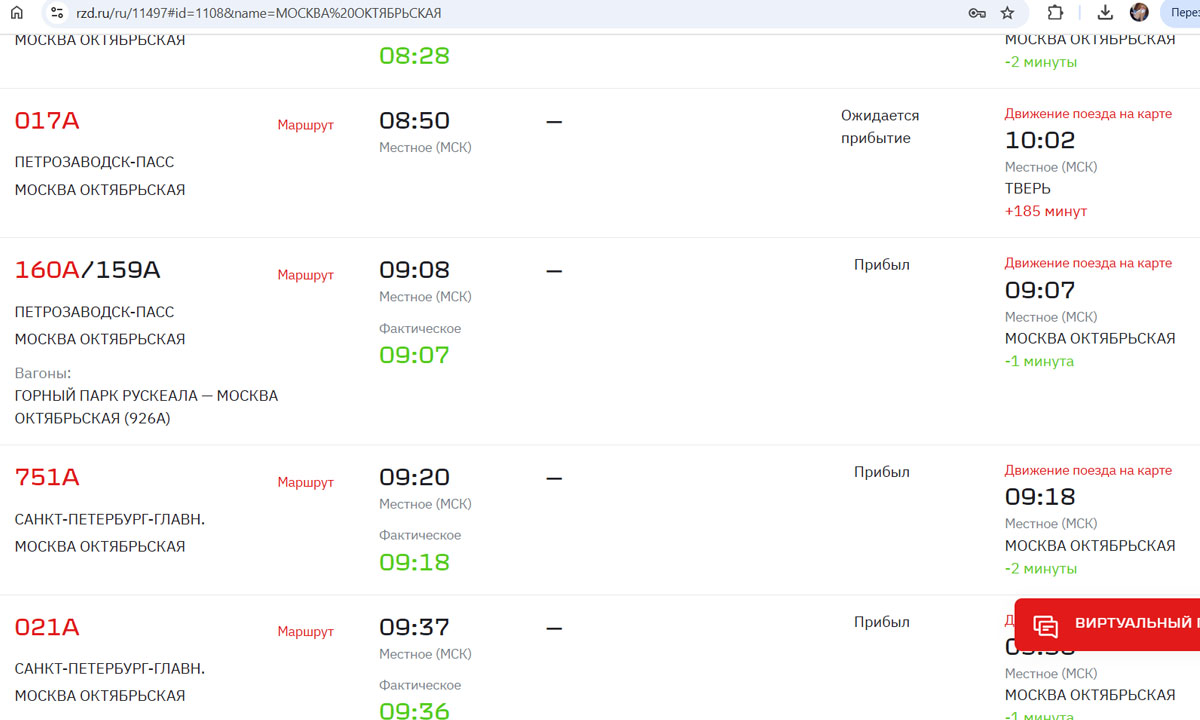Open train 160A number link
The width and height of the screenshot is (1200, 720).
point(47,270)
